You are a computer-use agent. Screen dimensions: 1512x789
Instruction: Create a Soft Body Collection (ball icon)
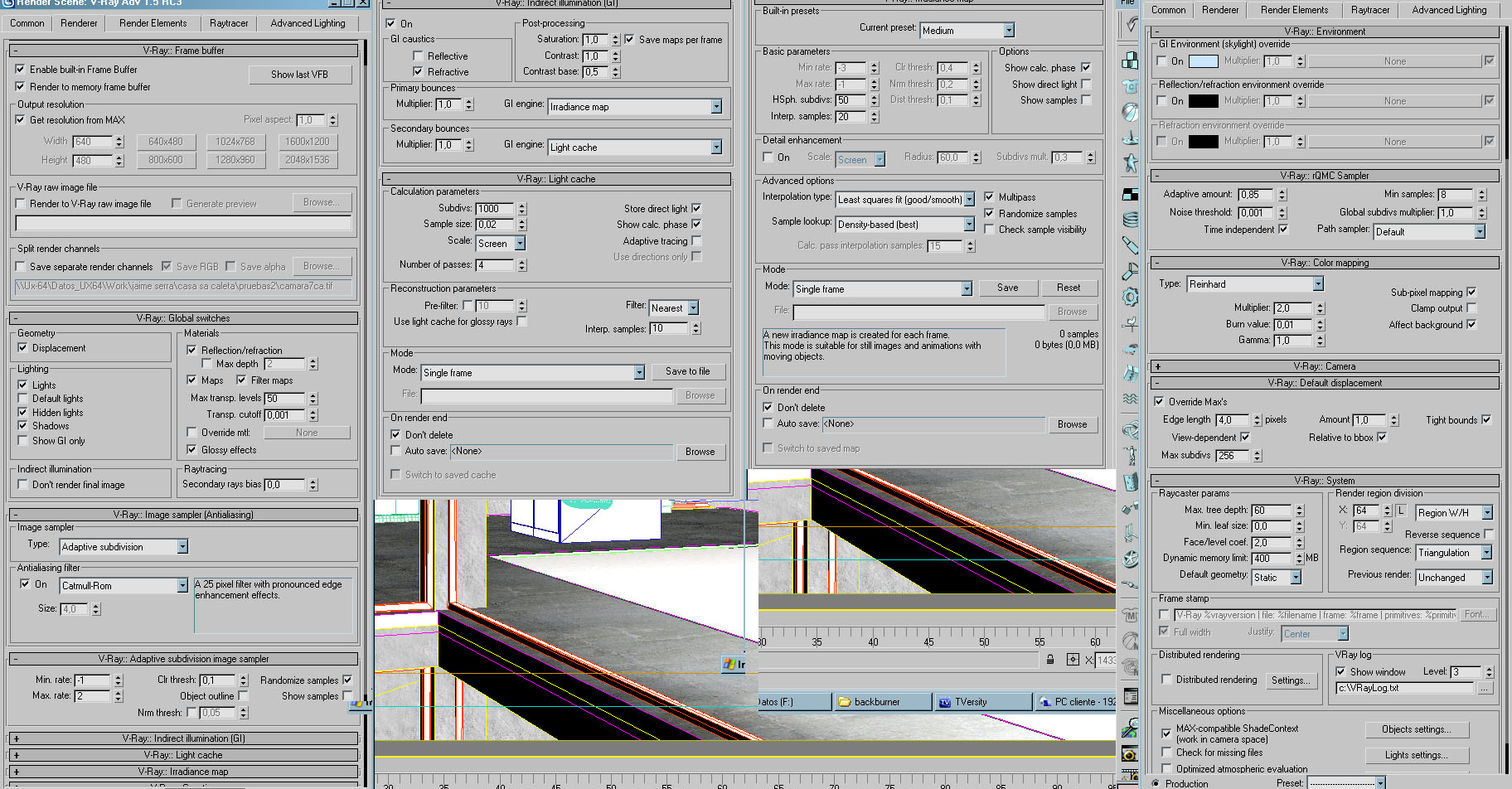pos(1130,112)
